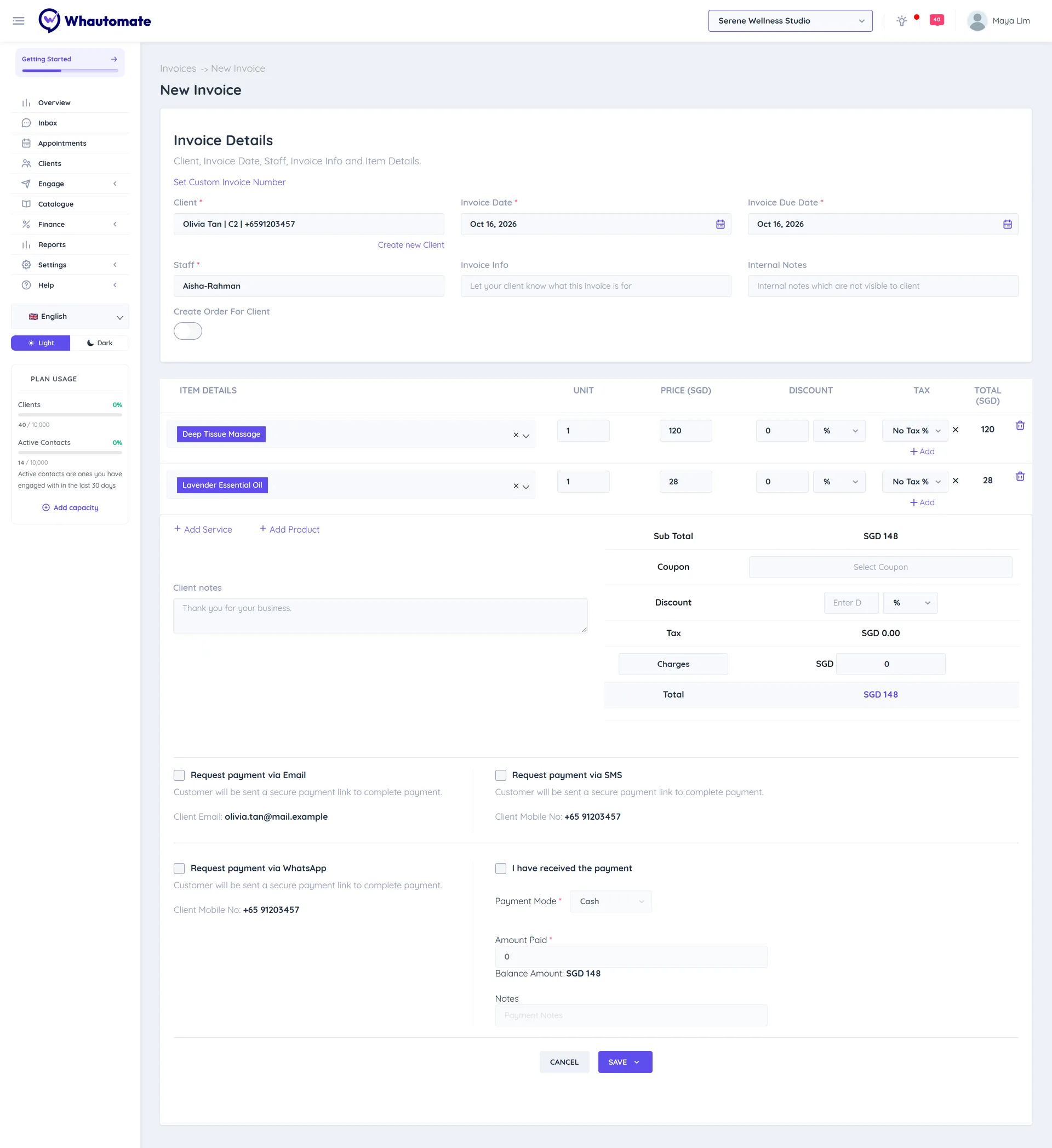The height and width of the screenshot is (1148, 1052).
Task: Check Request payment via SMS
Action: [x=500, y=775]
